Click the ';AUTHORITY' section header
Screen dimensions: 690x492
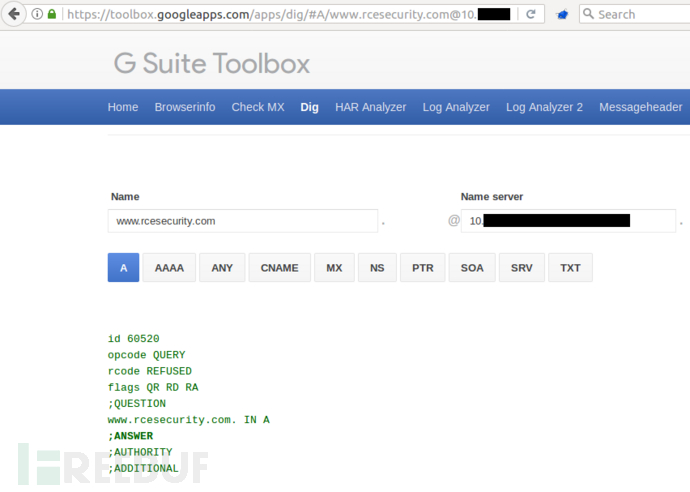(x=140, y=452)
